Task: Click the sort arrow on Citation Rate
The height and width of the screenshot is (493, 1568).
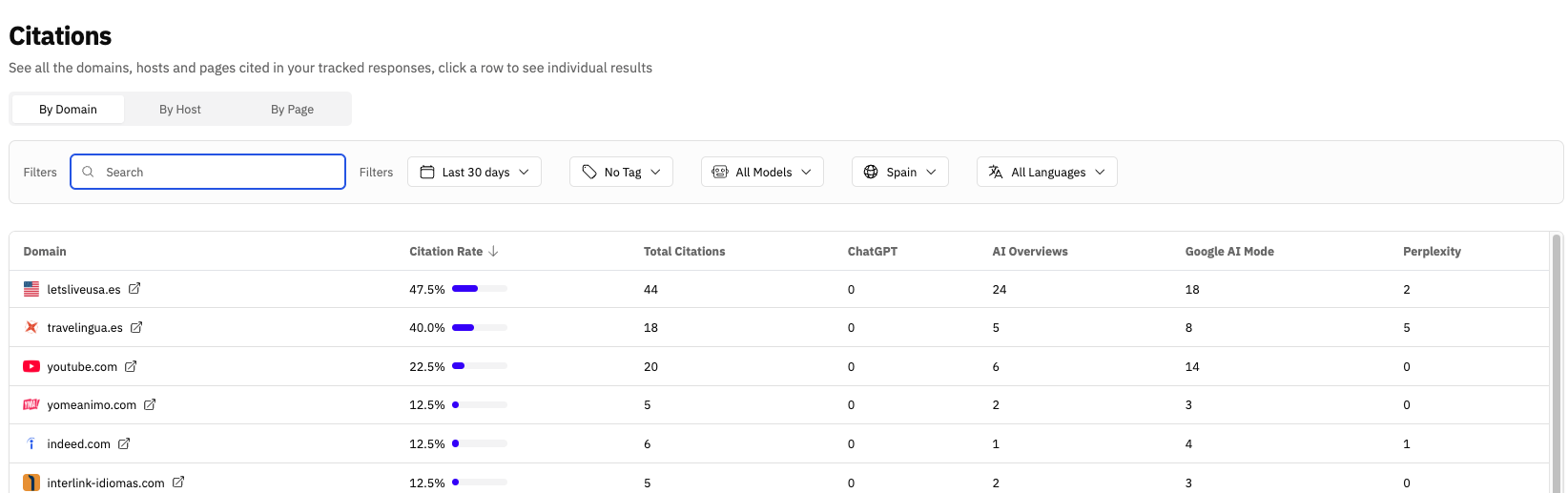Action: click(x=493, y=252)
